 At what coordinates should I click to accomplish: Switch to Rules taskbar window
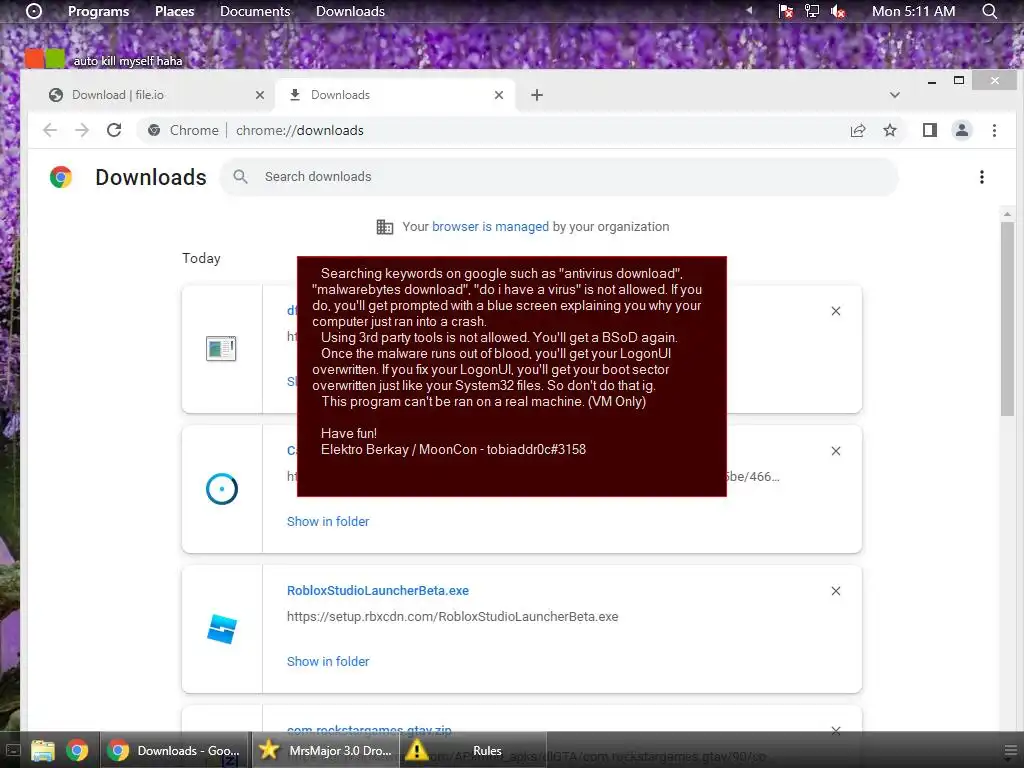pyautogui.click(x=472, y=750)
